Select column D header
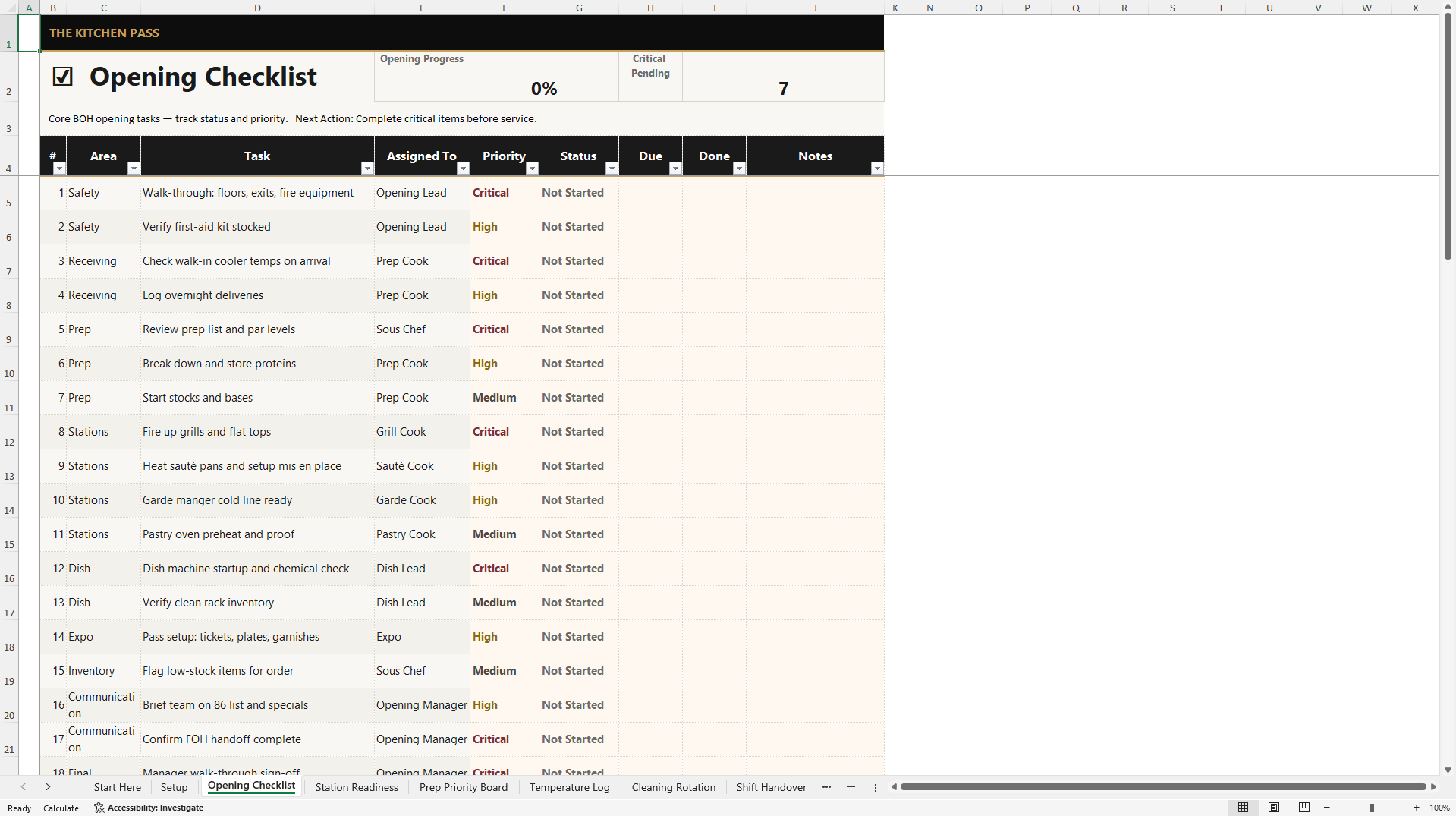The height and width of the screenshot is (816, 1456). tap(257, 8)
